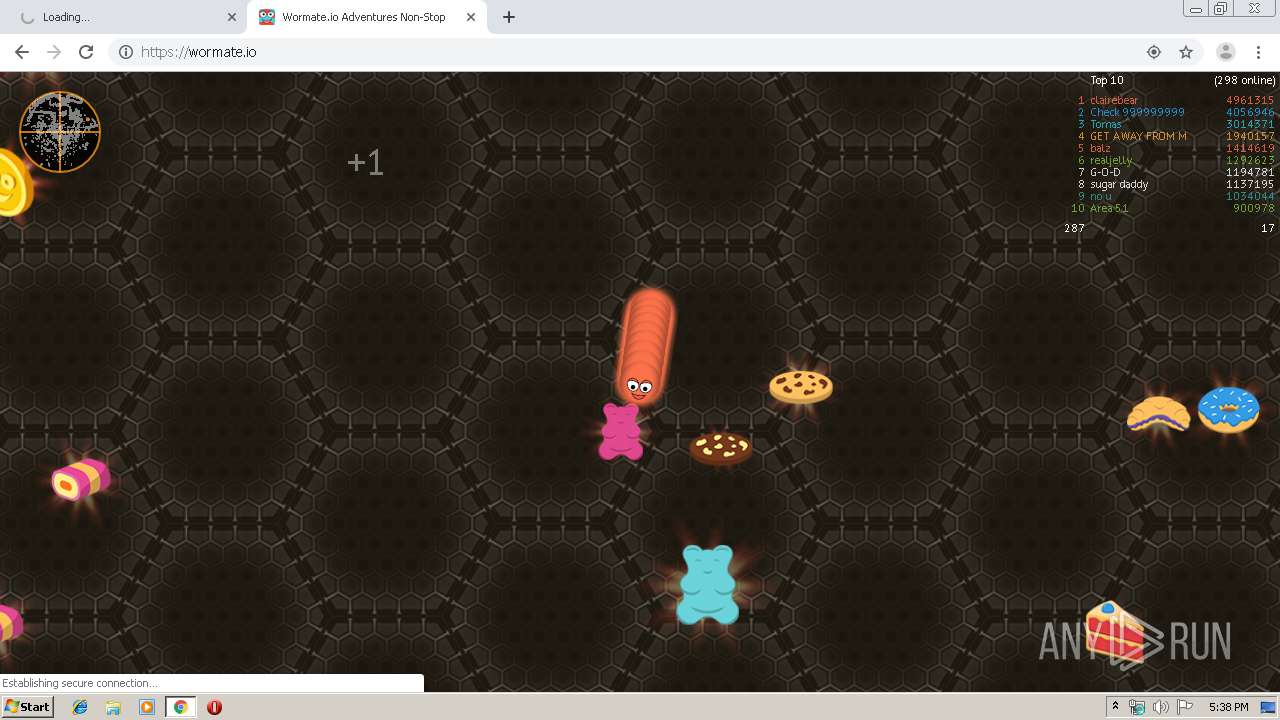This screenshot has height=720, width=1280.
Task: Open the volume control in system tray
Action: [x=1160, y=707]
